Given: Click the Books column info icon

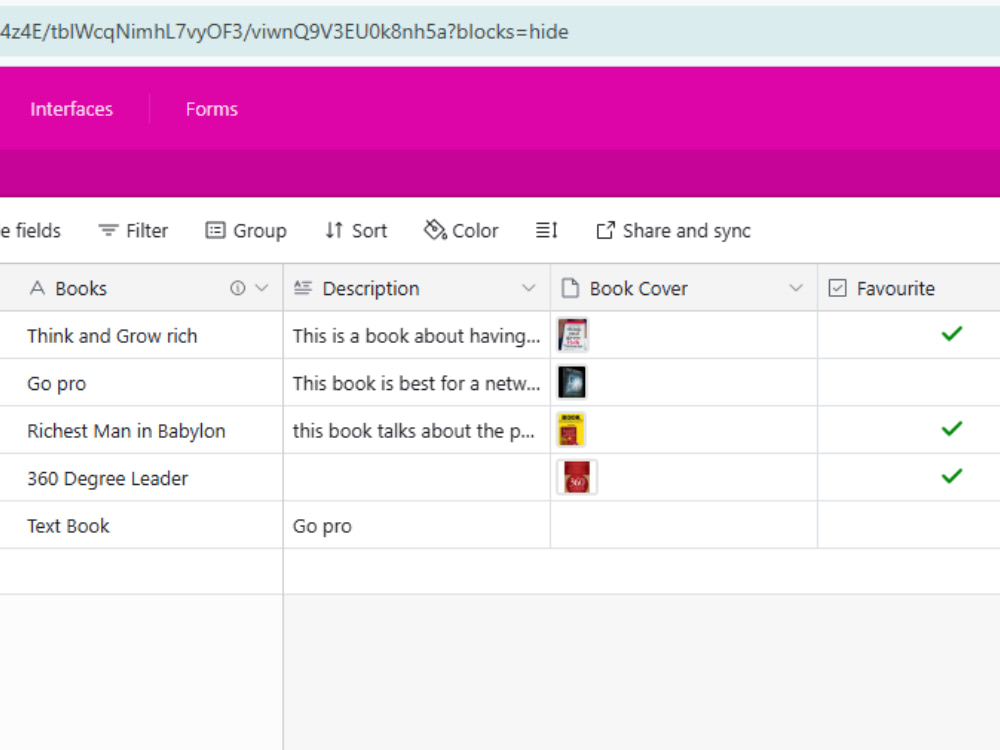Looking at the screenshot, I should pos(237,288).
